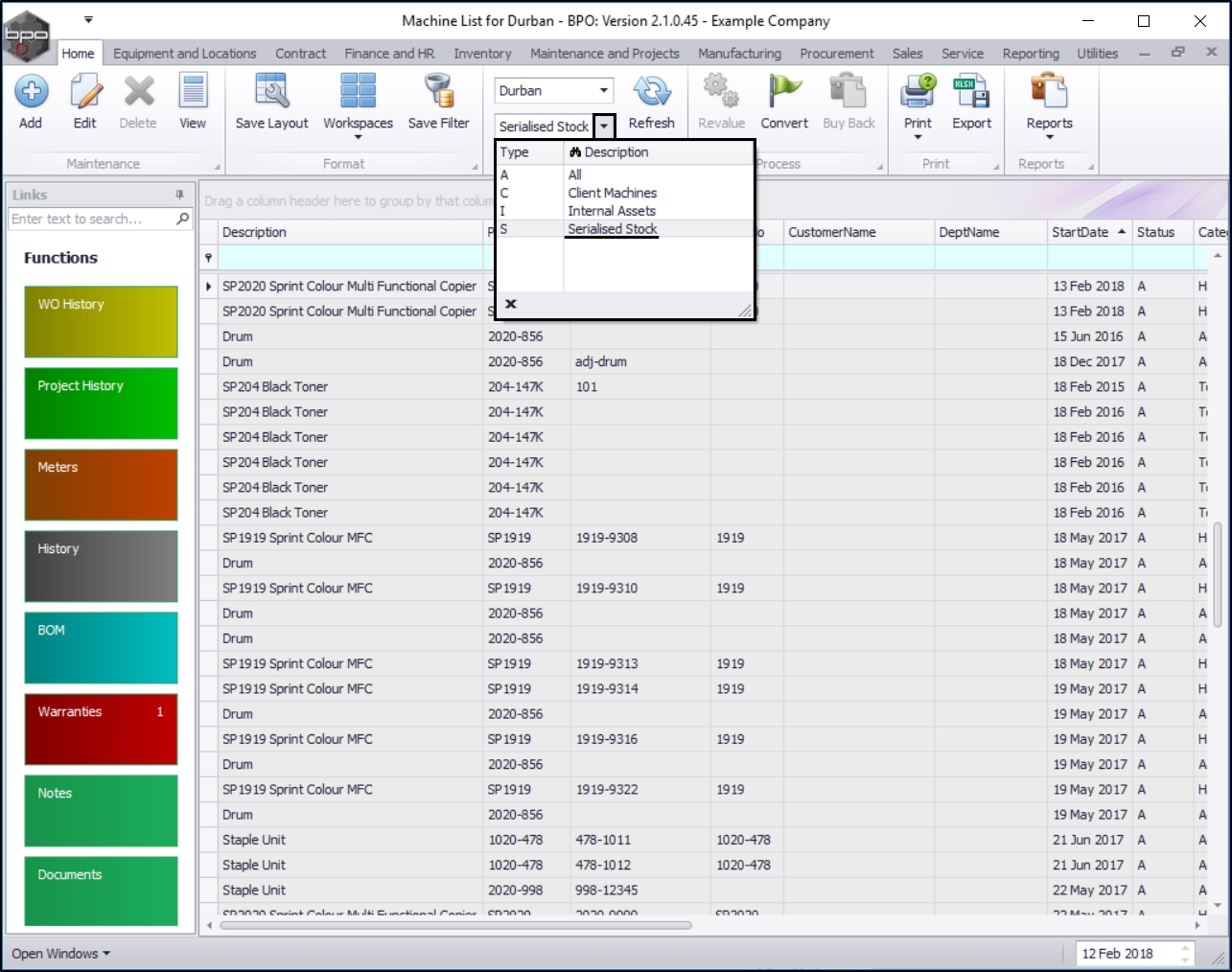
Task: Close the type dropdown popup
Action: pyautogui.click(x=511, y=304)
